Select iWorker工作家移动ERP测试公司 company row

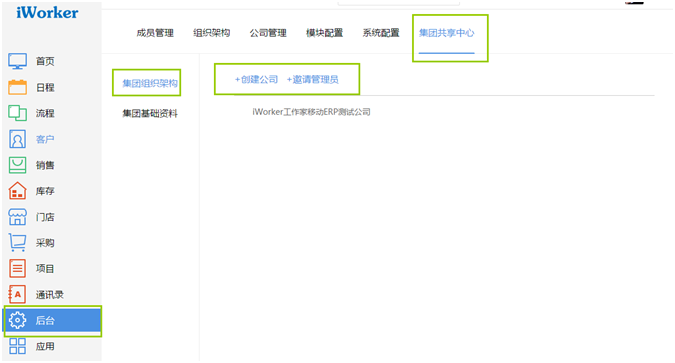coord(311,112)
